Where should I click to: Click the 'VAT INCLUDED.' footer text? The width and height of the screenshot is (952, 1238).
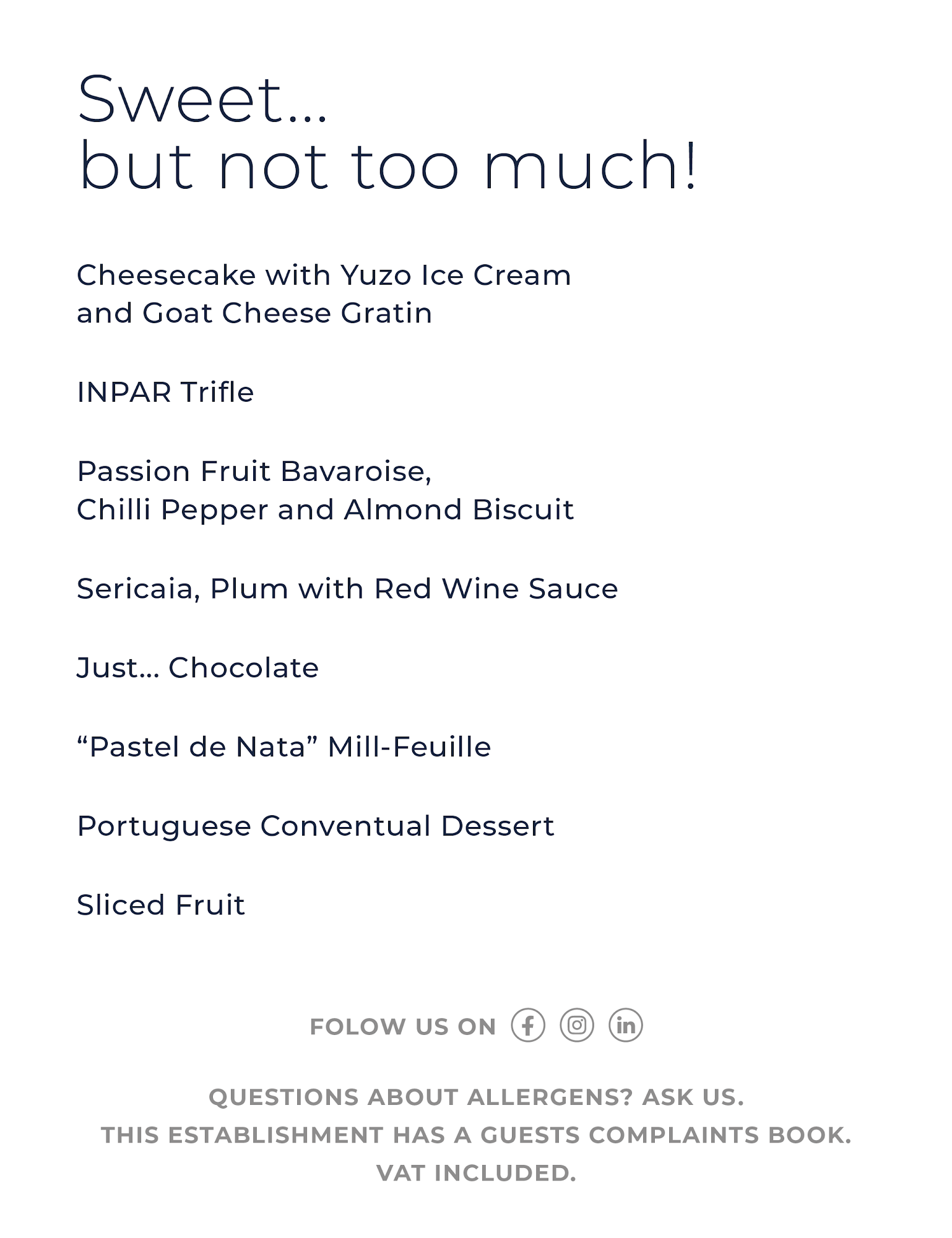point(476,1173)
